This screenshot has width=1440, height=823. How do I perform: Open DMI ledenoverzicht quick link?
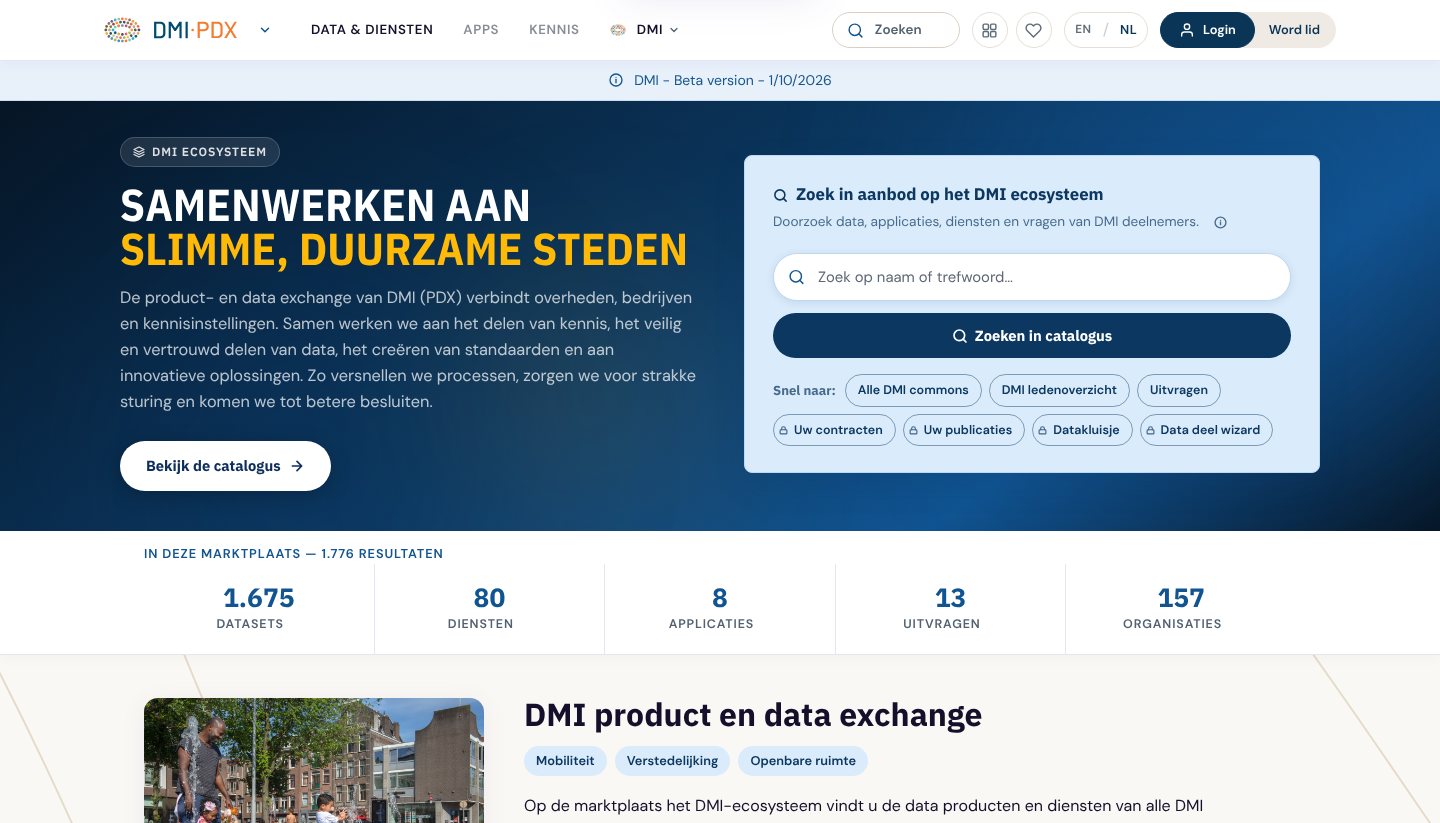1059,390
